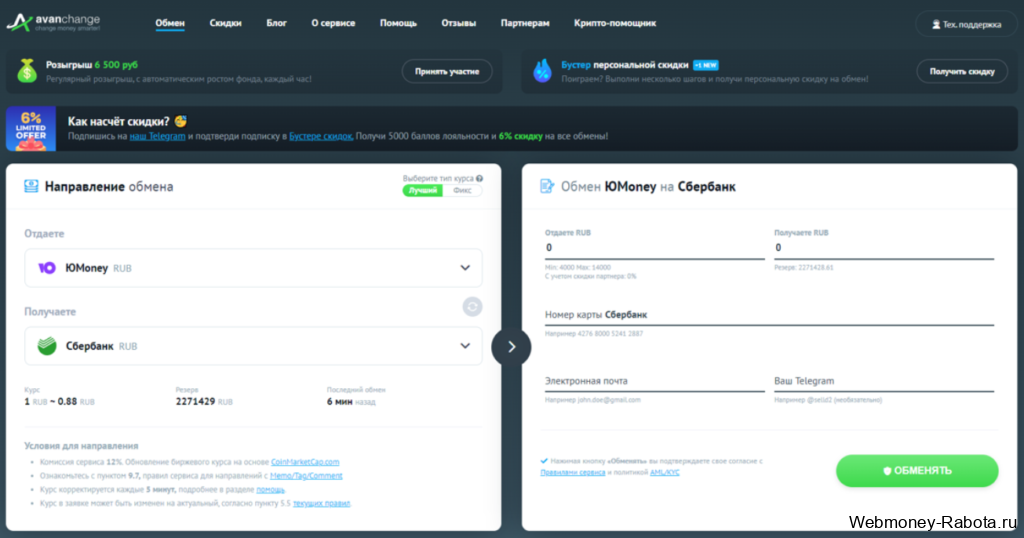
Task: Open the текущих правил link
Action: pos(321,503)
